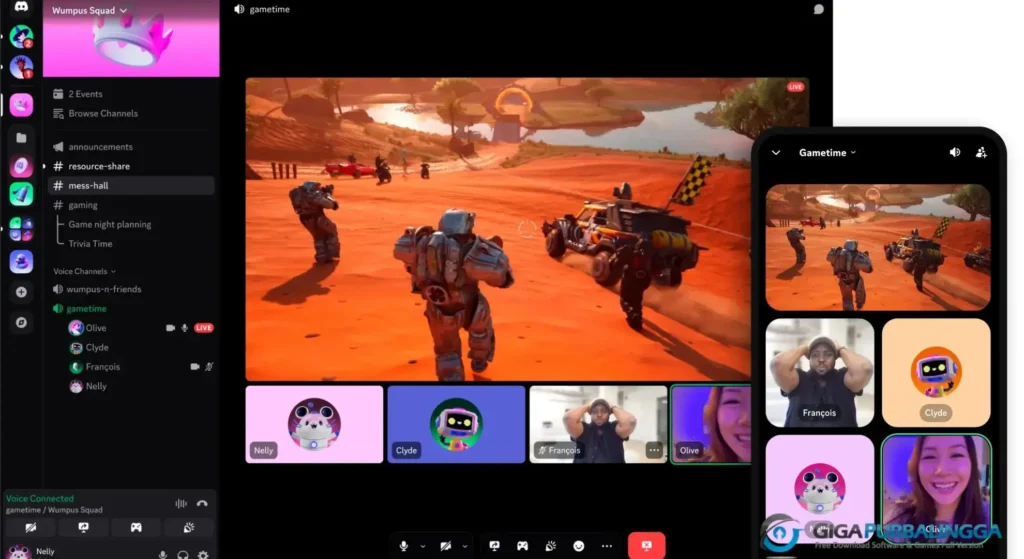Disconnect from voice using the phone hang-up icon
The height and width of the screenshot is (559, 1024).
[202, 503]
